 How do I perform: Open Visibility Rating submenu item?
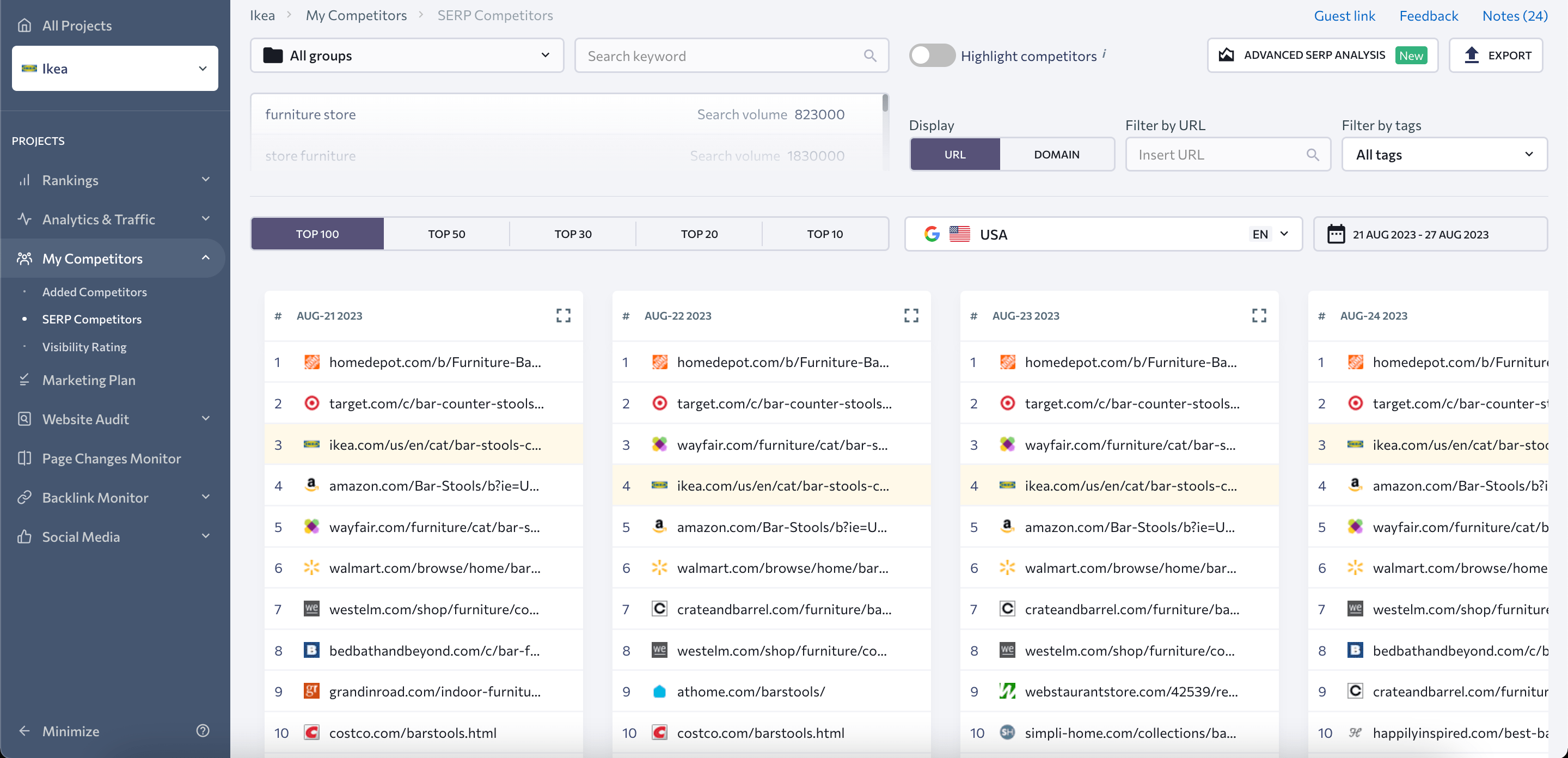pos(84,346)
